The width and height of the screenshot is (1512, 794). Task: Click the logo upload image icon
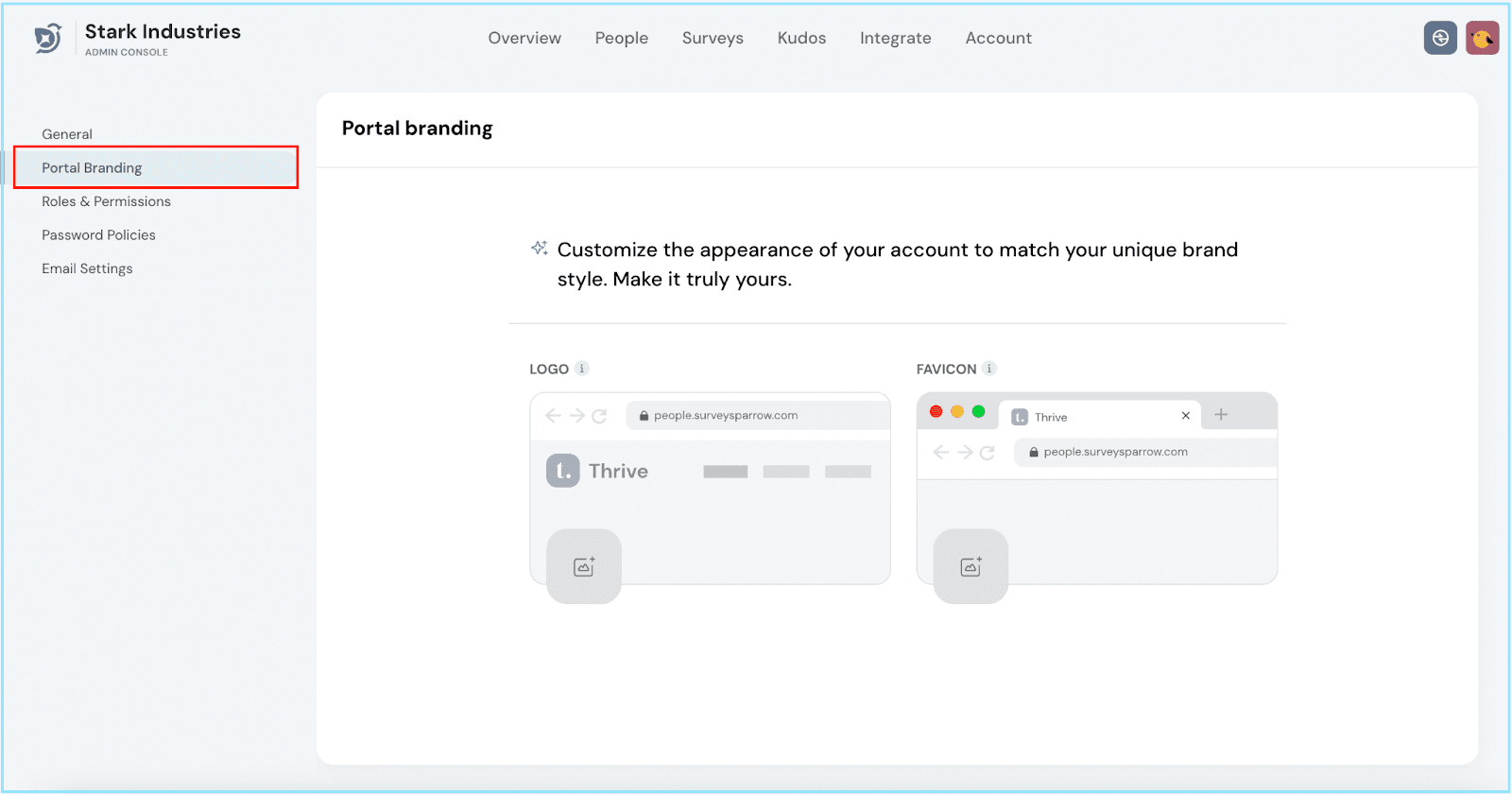tap(584, 566)
